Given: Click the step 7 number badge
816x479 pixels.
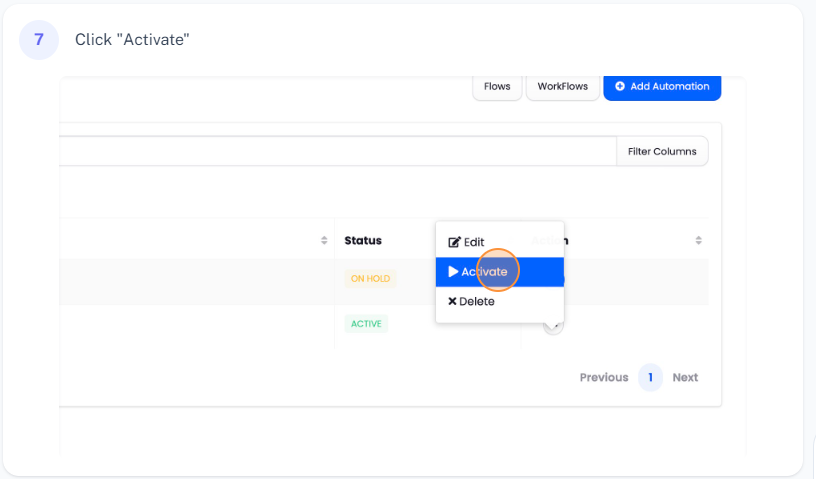Looking at the screenshot, I should click(x=39, y=40).
